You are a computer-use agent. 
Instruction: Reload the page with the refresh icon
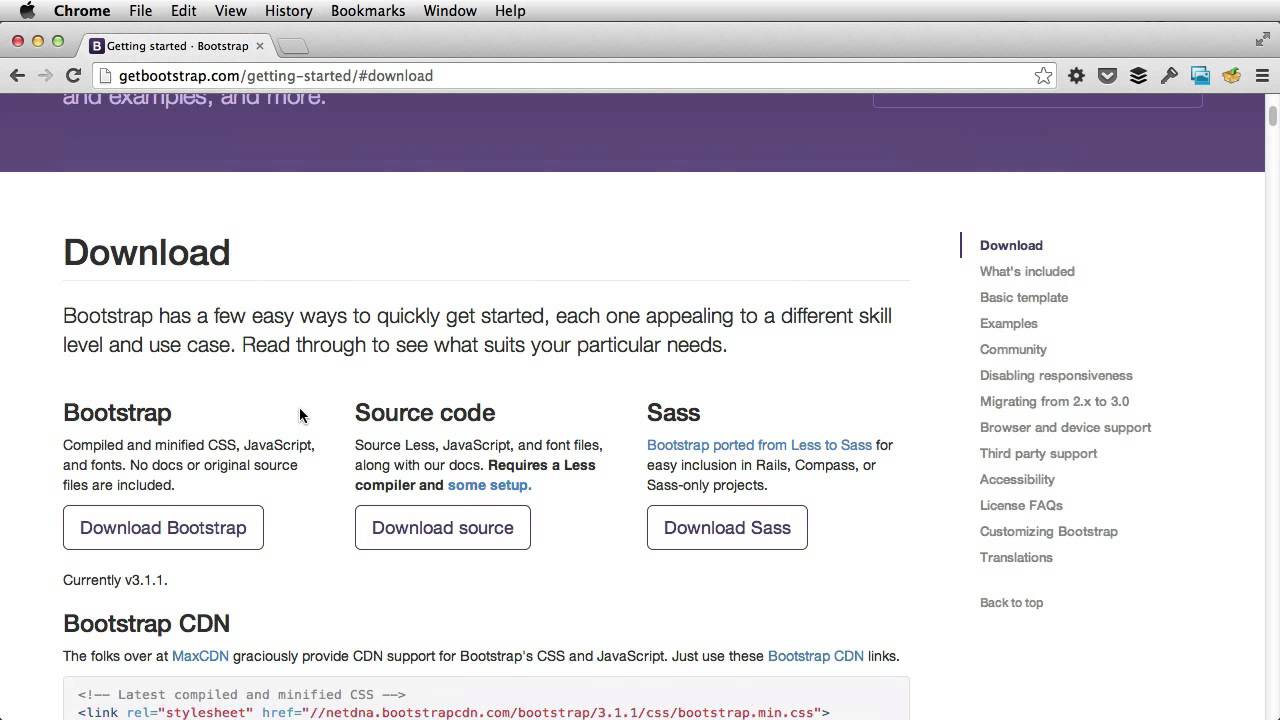point(73,75)
